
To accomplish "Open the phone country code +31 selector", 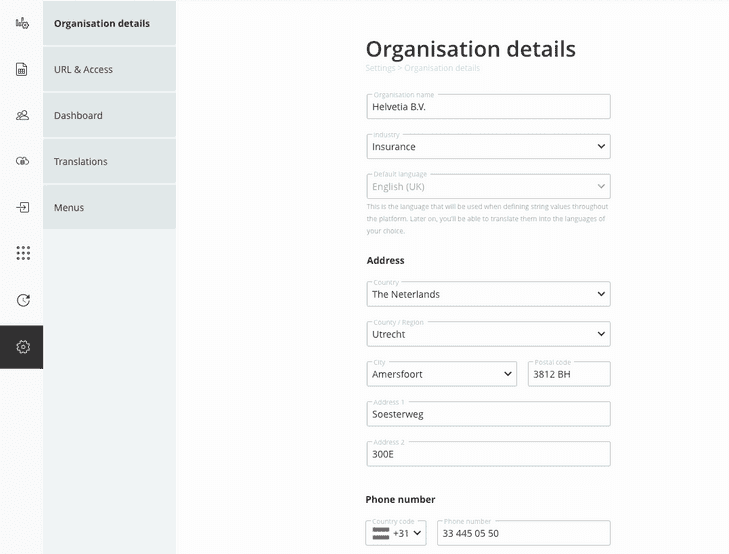I will click(x=396, y=533).
